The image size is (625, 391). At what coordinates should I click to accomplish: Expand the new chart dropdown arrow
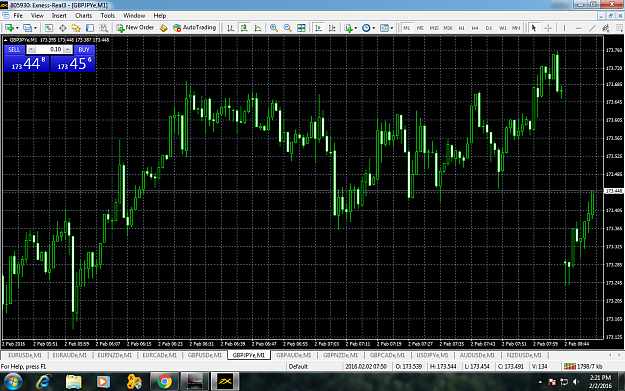[x=17, y=28]
